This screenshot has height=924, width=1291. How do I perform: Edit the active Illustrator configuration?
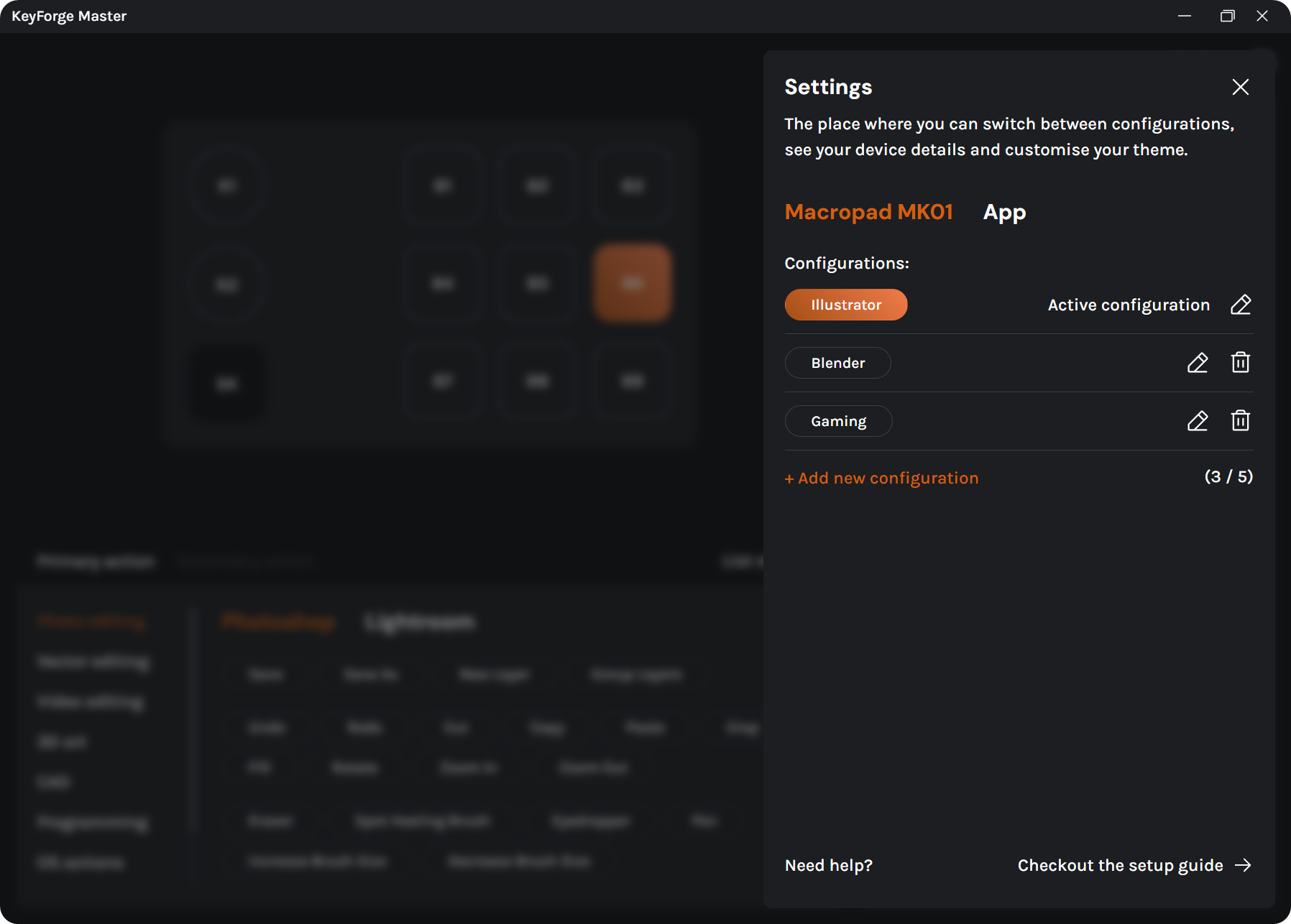click(1241, 305)
